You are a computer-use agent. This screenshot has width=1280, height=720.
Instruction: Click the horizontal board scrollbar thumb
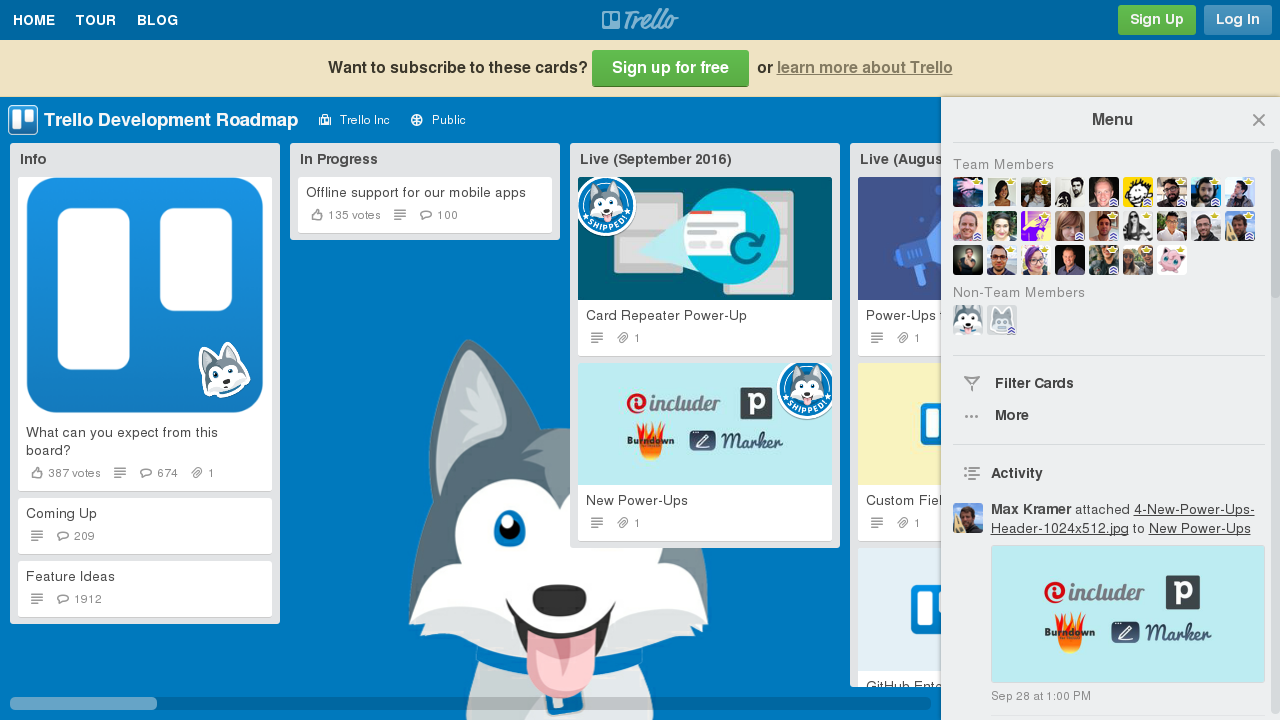(83, 703)
